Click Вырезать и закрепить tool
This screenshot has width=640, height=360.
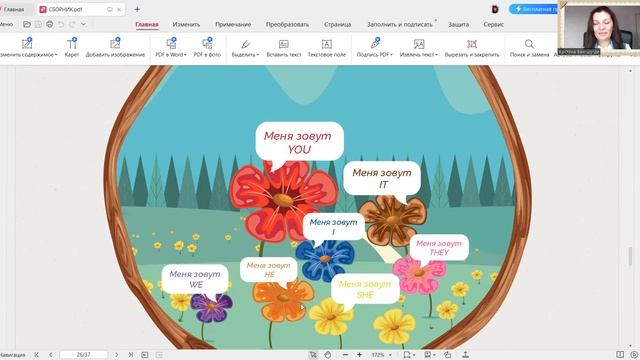(x=472, y=47)
